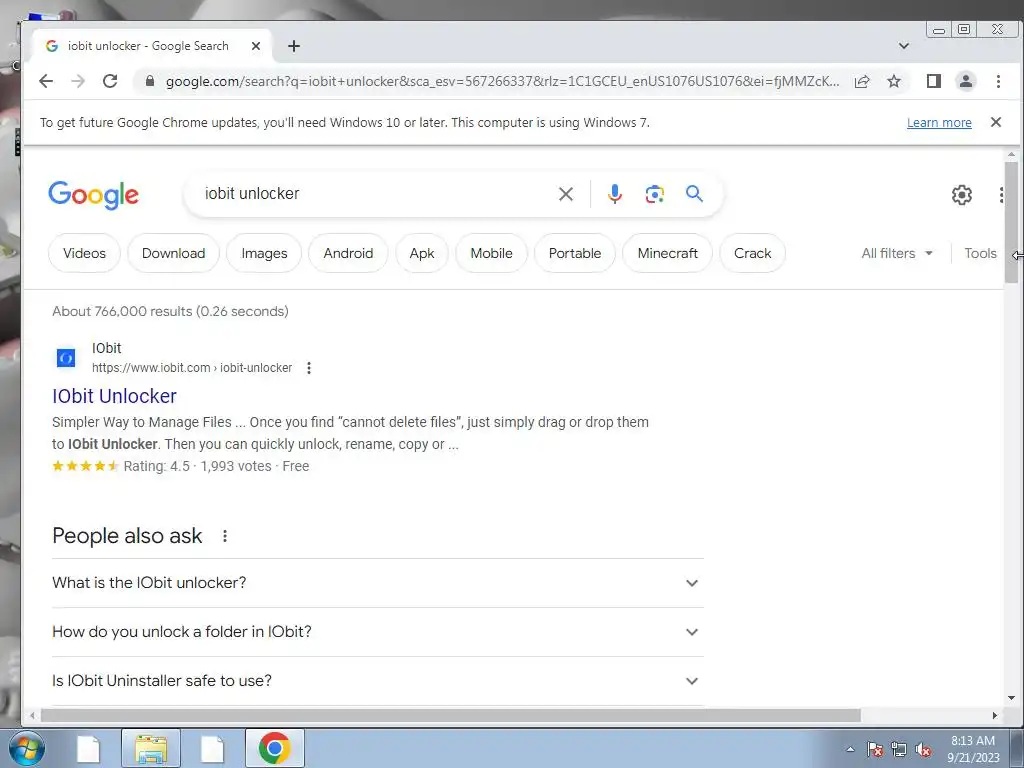Bookmark this tab with the star icon
This screenshot has height=768, width=1024.
coord(894,81)
